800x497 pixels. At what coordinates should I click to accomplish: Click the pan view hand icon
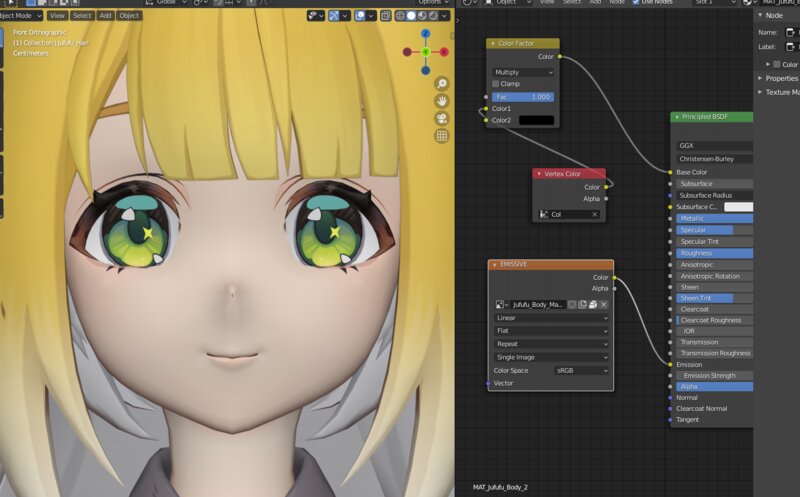[x=442, y=101]
